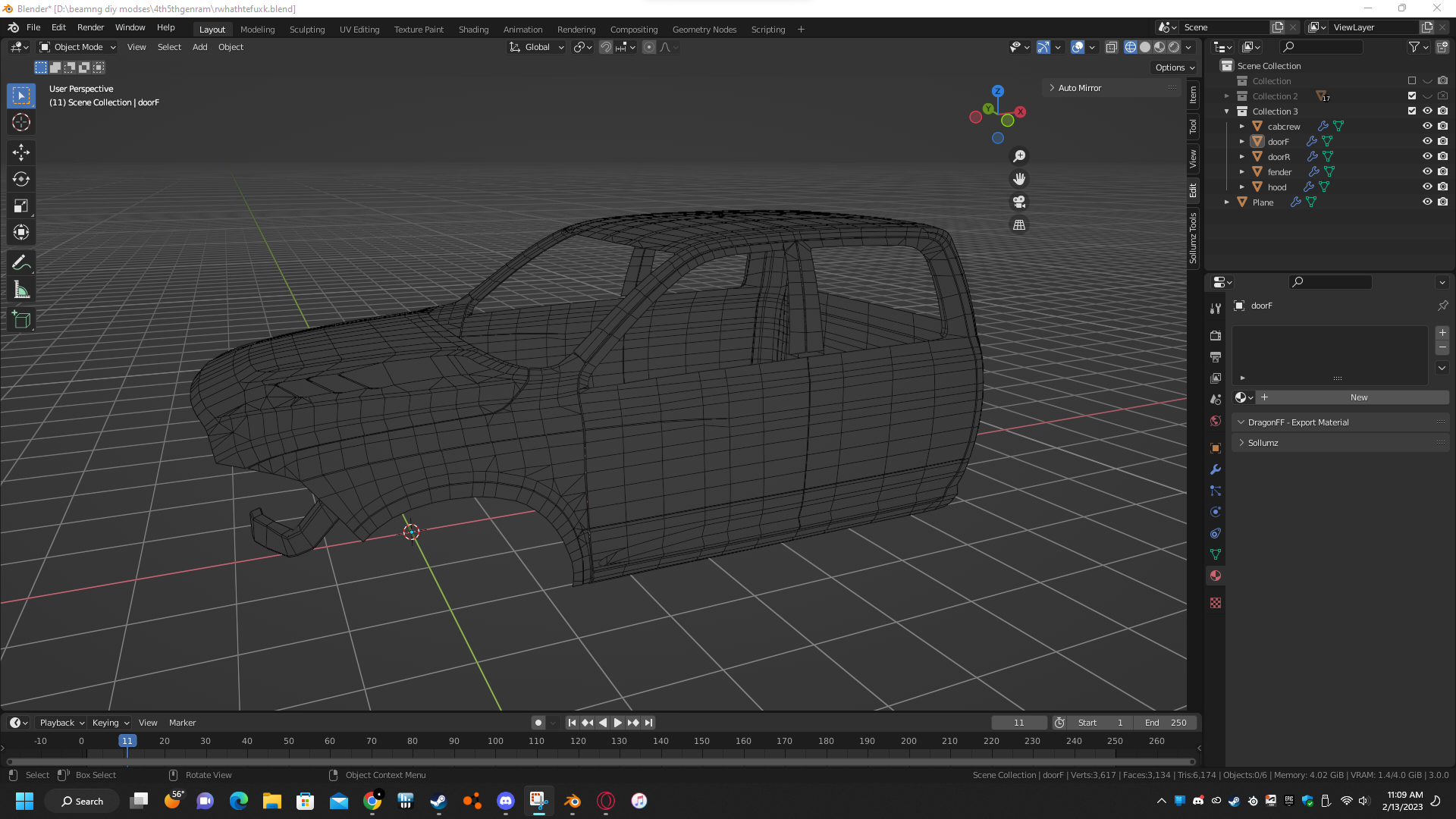The width and height of the screenshot is (1456, 819).
Task: Toggle snapping magnet
Action: [606, 47]
